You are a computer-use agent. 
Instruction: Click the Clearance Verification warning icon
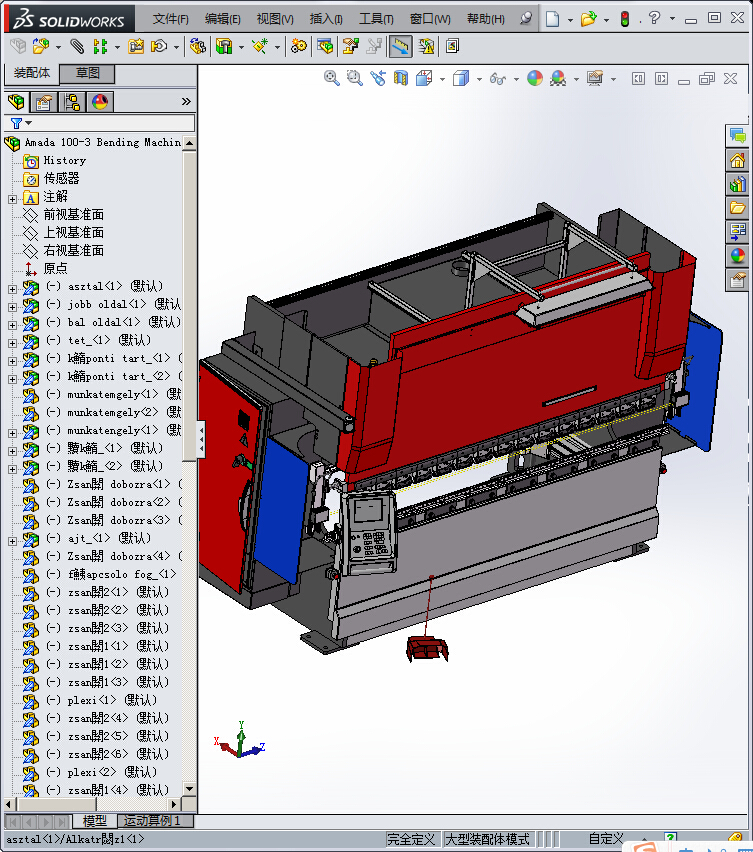tap(426, 46)
